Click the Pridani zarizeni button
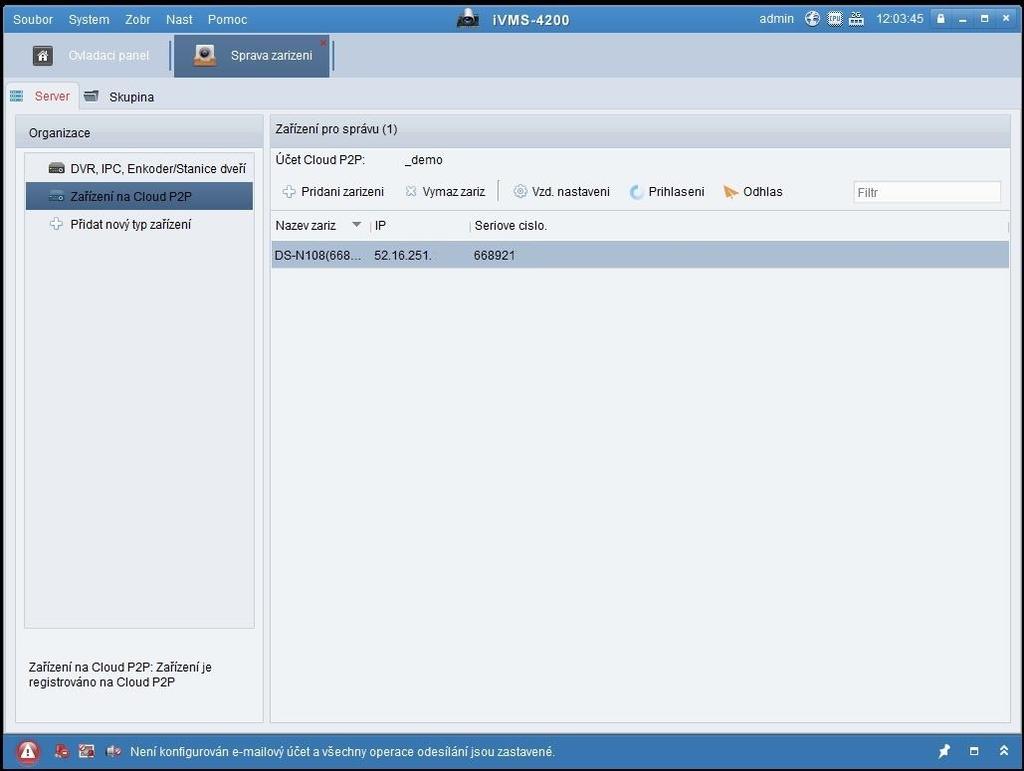Viewport: 1024px width, 771px height. [x=333, y=191]
